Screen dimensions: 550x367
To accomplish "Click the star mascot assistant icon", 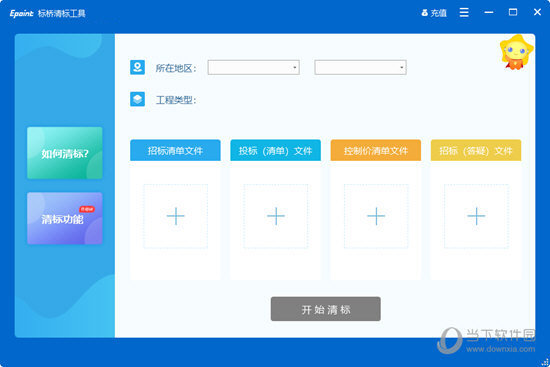I will [516, 52].
